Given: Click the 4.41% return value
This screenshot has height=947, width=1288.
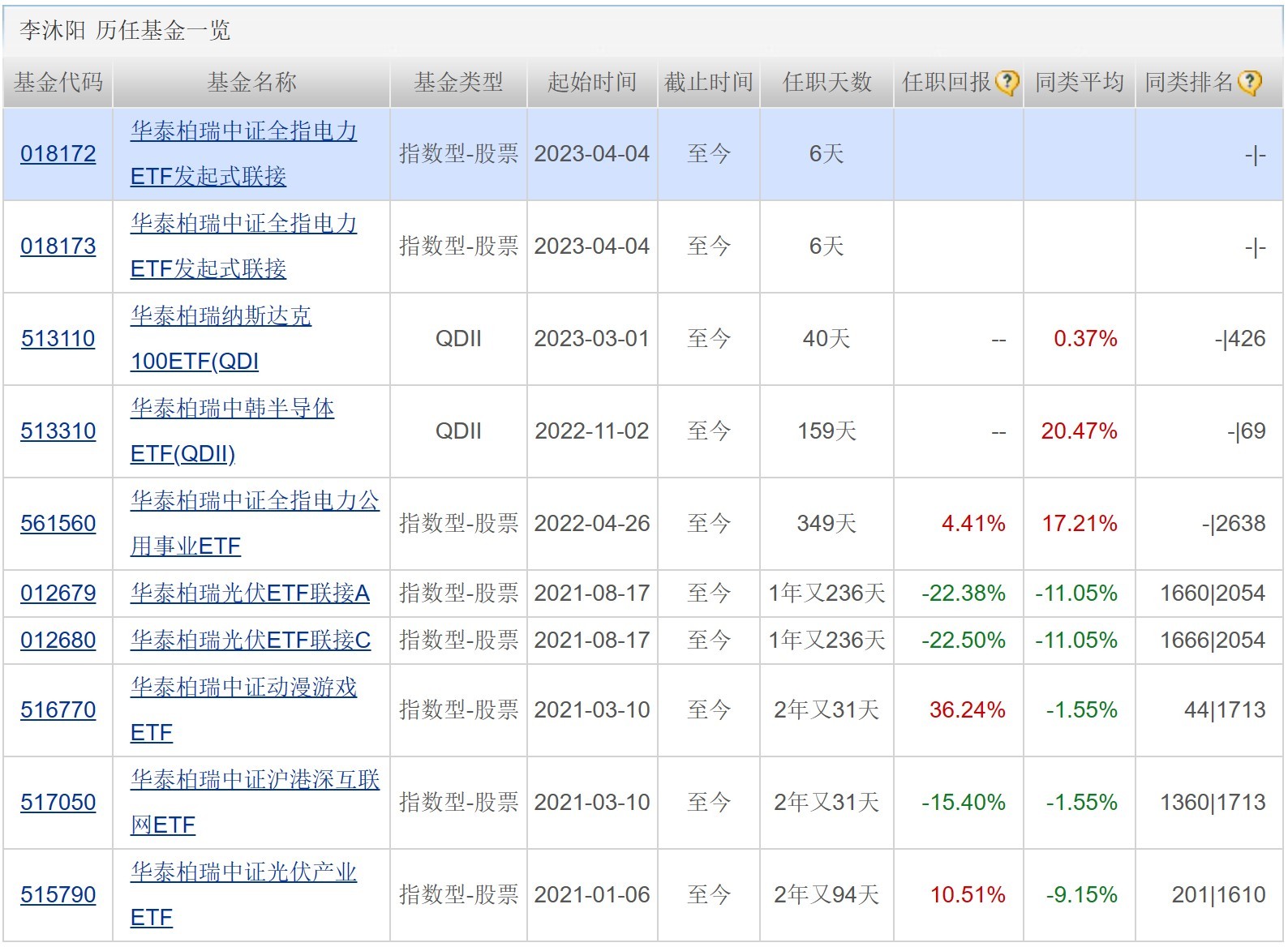Looking at the screenshot, I should click(x=973, y=524).
